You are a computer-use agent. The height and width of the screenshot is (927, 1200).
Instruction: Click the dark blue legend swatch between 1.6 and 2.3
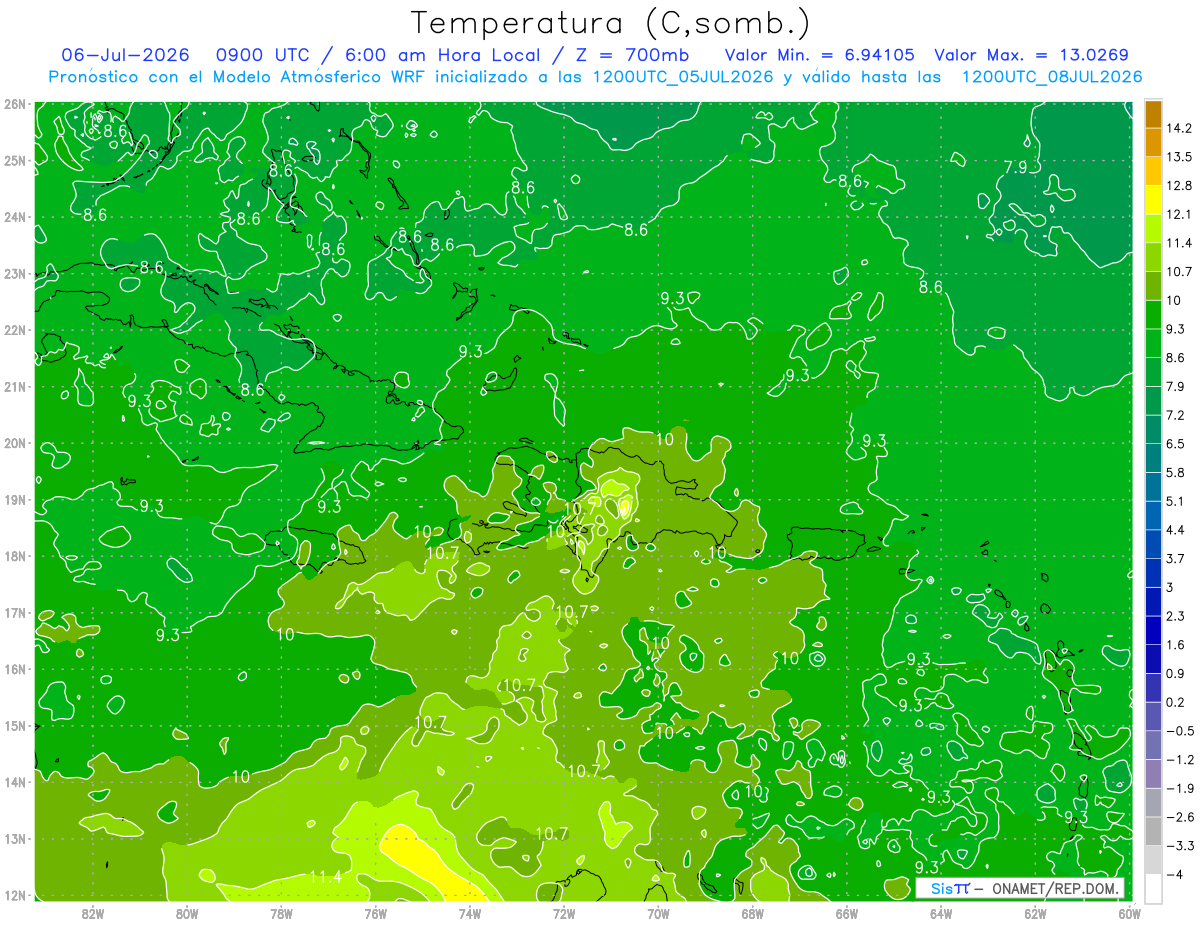tap(1153, 630)
